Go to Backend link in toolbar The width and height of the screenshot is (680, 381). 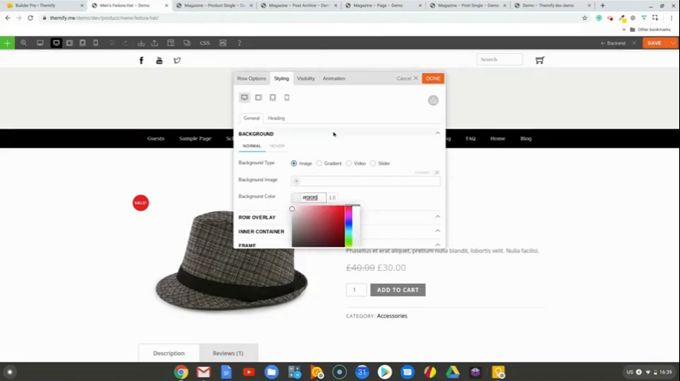pyautogui.click(x=613, y=43)
